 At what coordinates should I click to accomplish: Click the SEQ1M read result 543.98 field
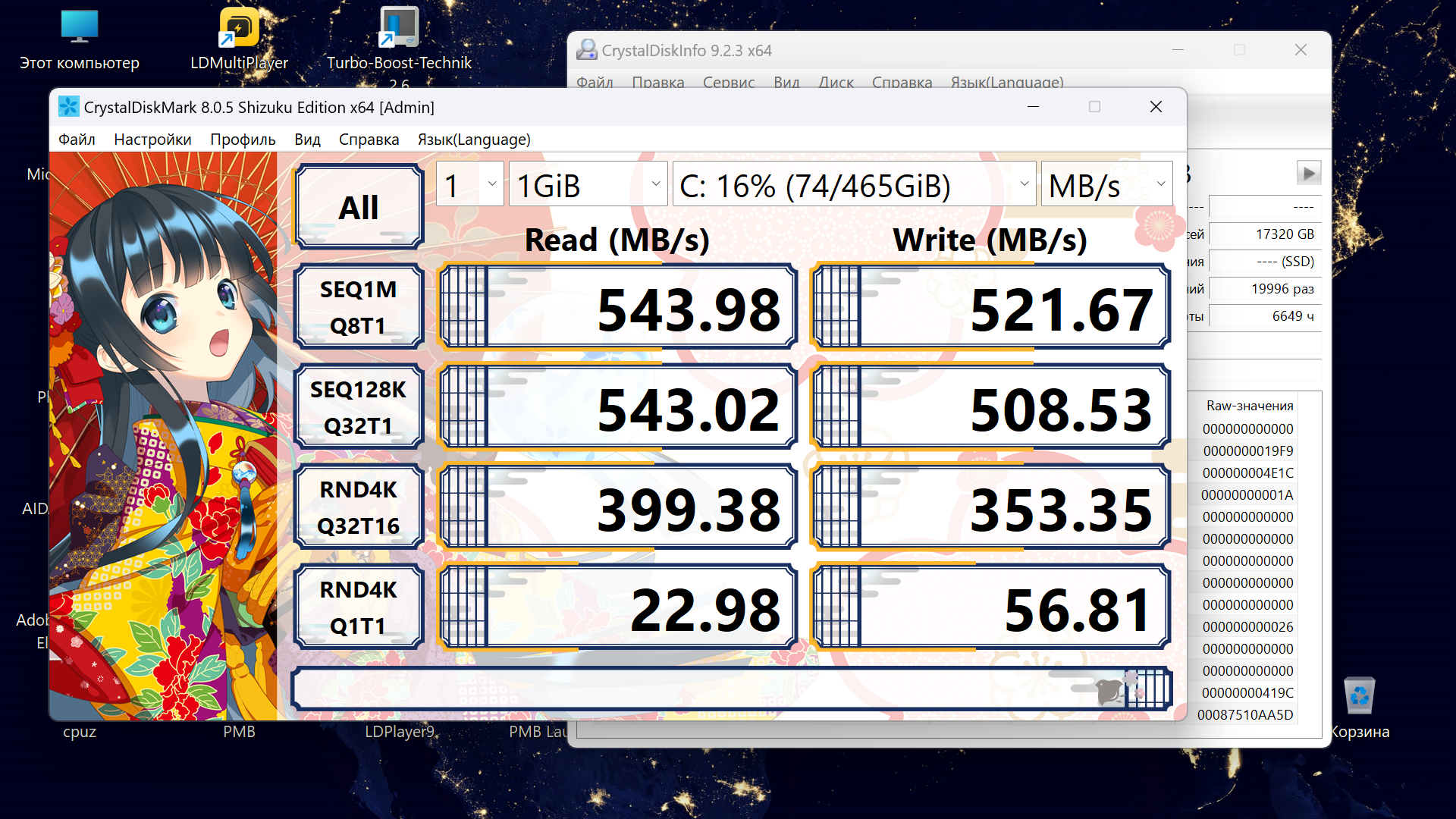pos(618,307)
